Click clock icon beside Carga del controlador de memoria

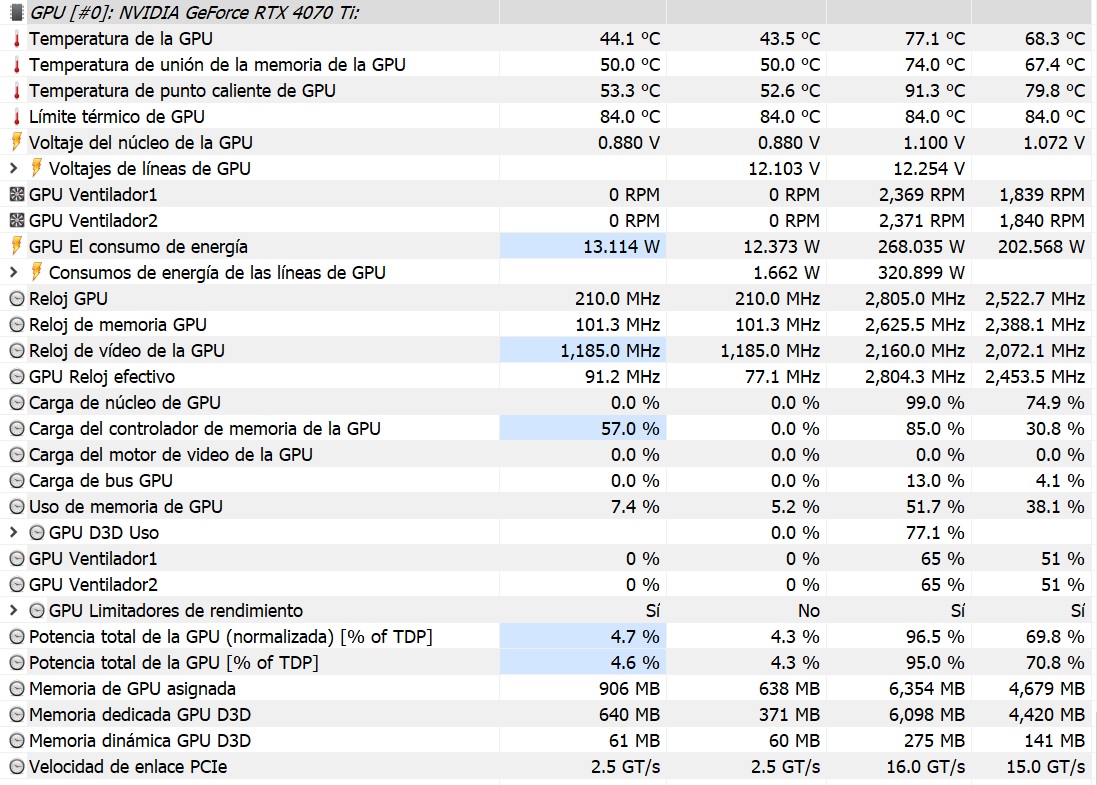[17, 428]
